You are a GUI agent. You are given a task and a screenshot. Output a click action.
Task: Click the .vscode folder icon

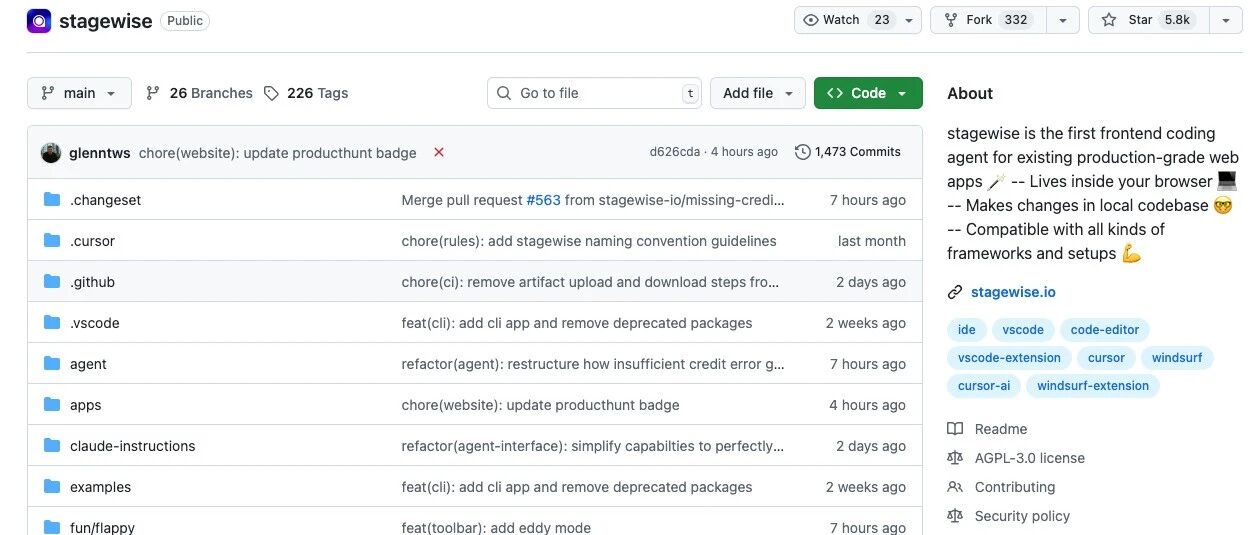point(52,323)
